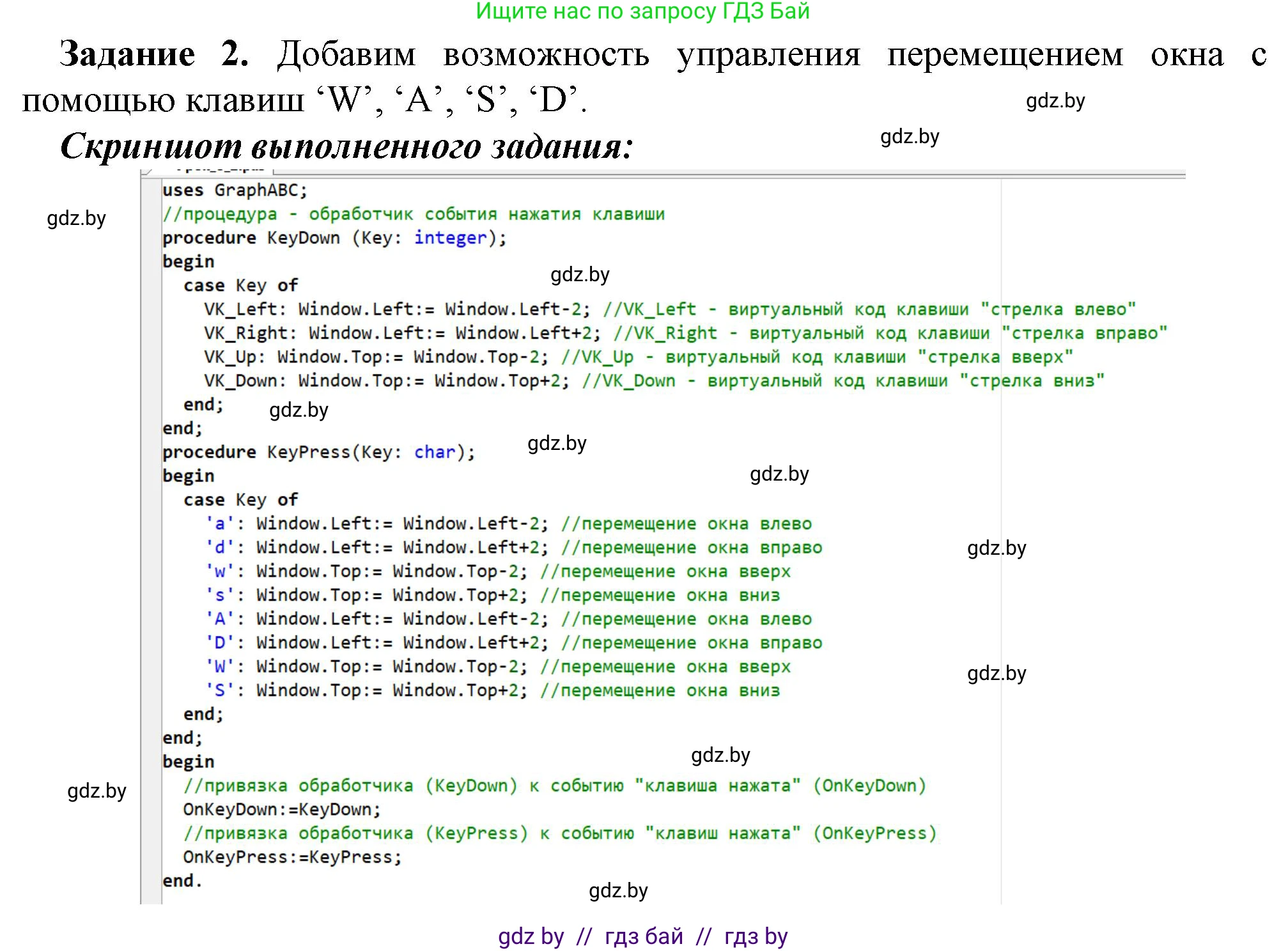Click the 'case Key of' line in KeyPress
This screenshot has height=951, width=1288.
click(240, 499)
